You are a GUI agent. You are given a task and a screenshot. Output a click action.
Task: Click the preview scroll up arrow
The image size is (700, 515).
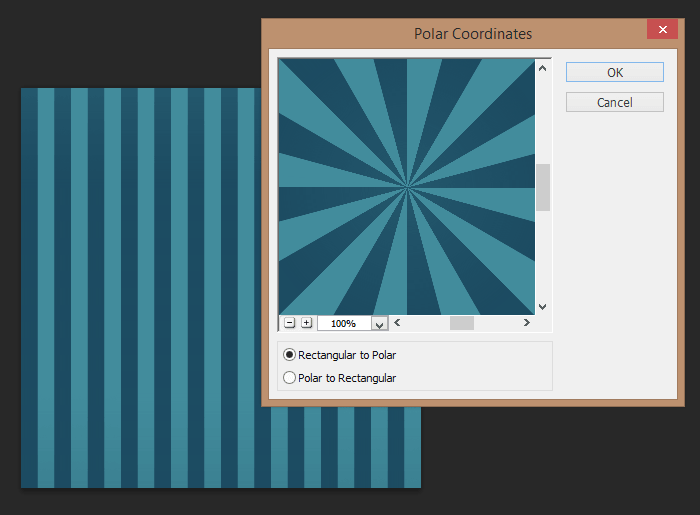[542, 68]
